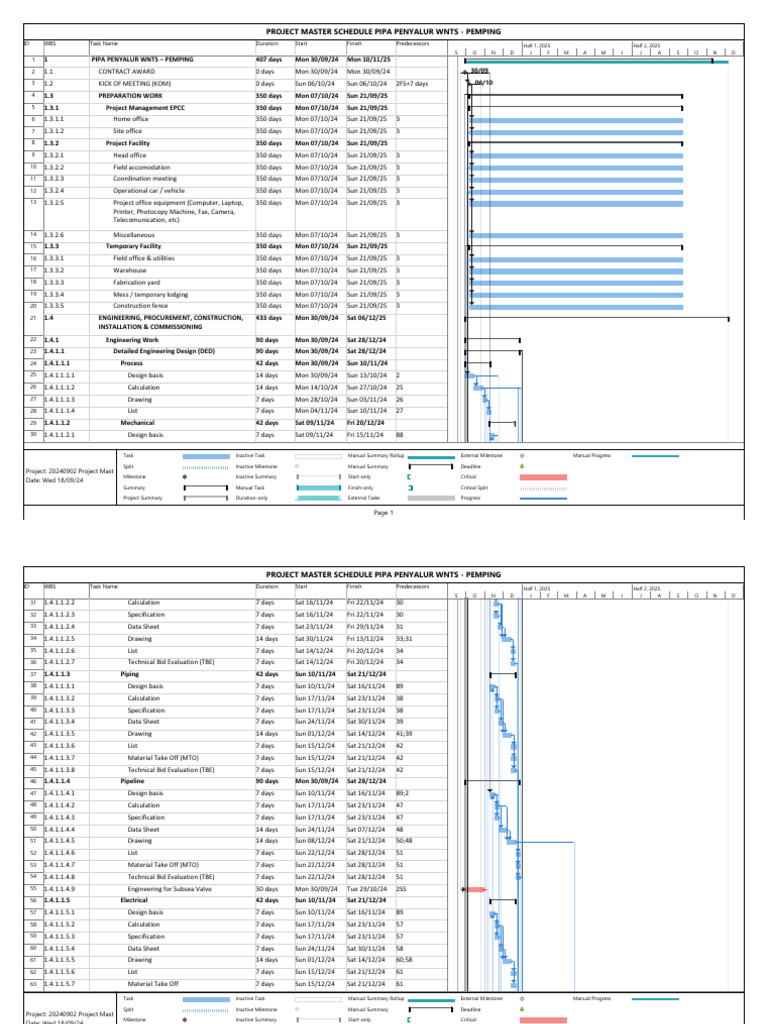Image resolution: width=768 pixels, height=1024 pixels.
Task: Select the Mechanical summary task
Action: [x=137, y=423]
